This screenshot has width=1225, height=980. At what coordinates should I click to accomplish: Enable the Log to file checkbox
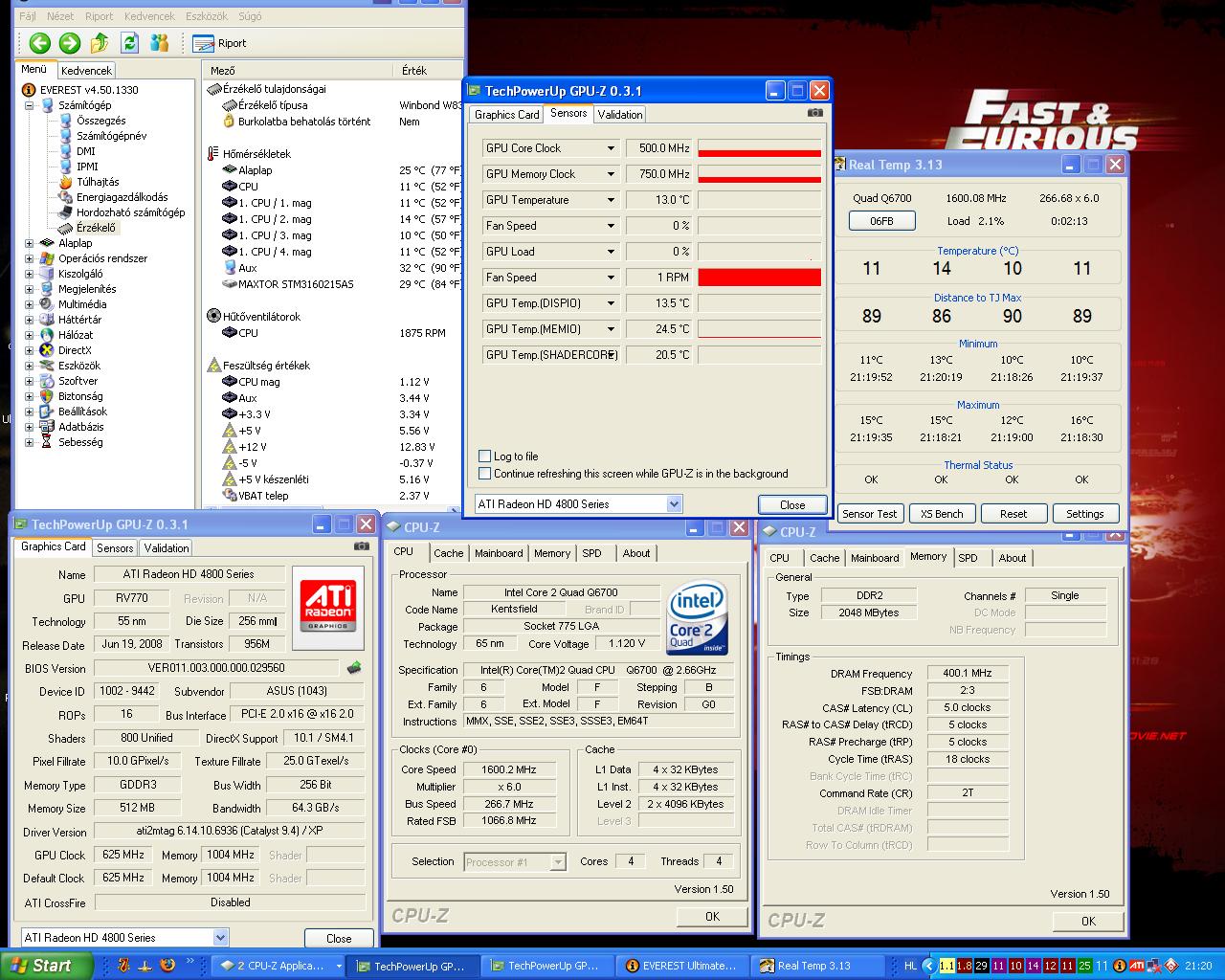click(485, 457)
